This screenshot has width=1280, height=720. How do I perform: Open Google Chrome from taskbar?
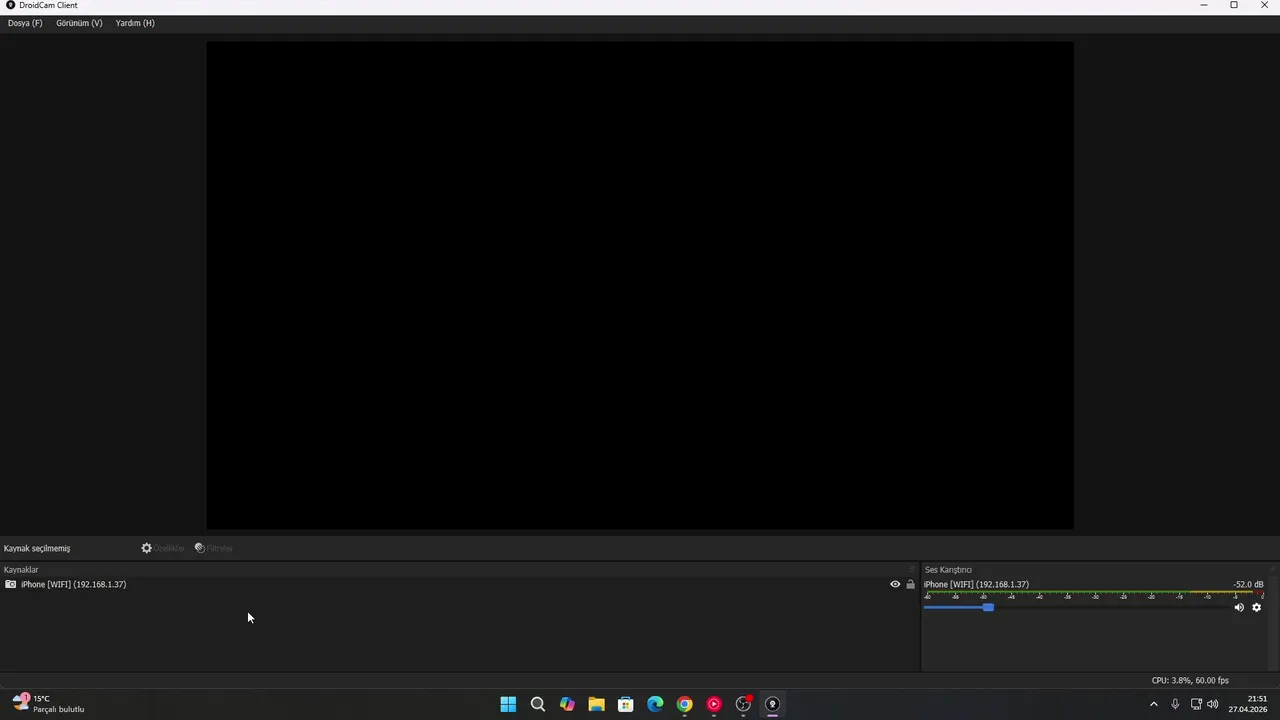coord(684,704)
